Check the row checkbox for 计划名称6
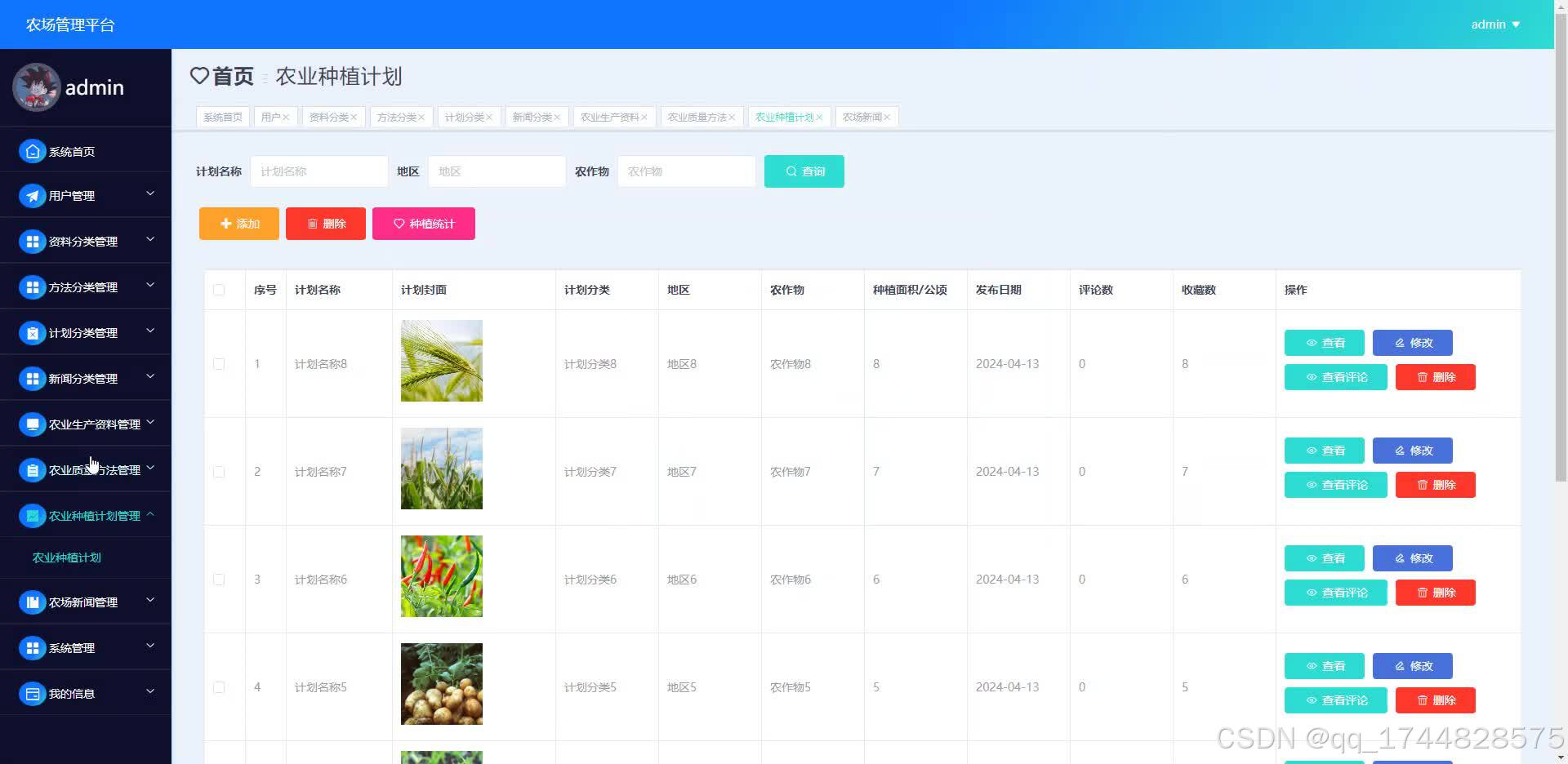The width and height of the screenshot is (1568, 764). click(219, 580)
